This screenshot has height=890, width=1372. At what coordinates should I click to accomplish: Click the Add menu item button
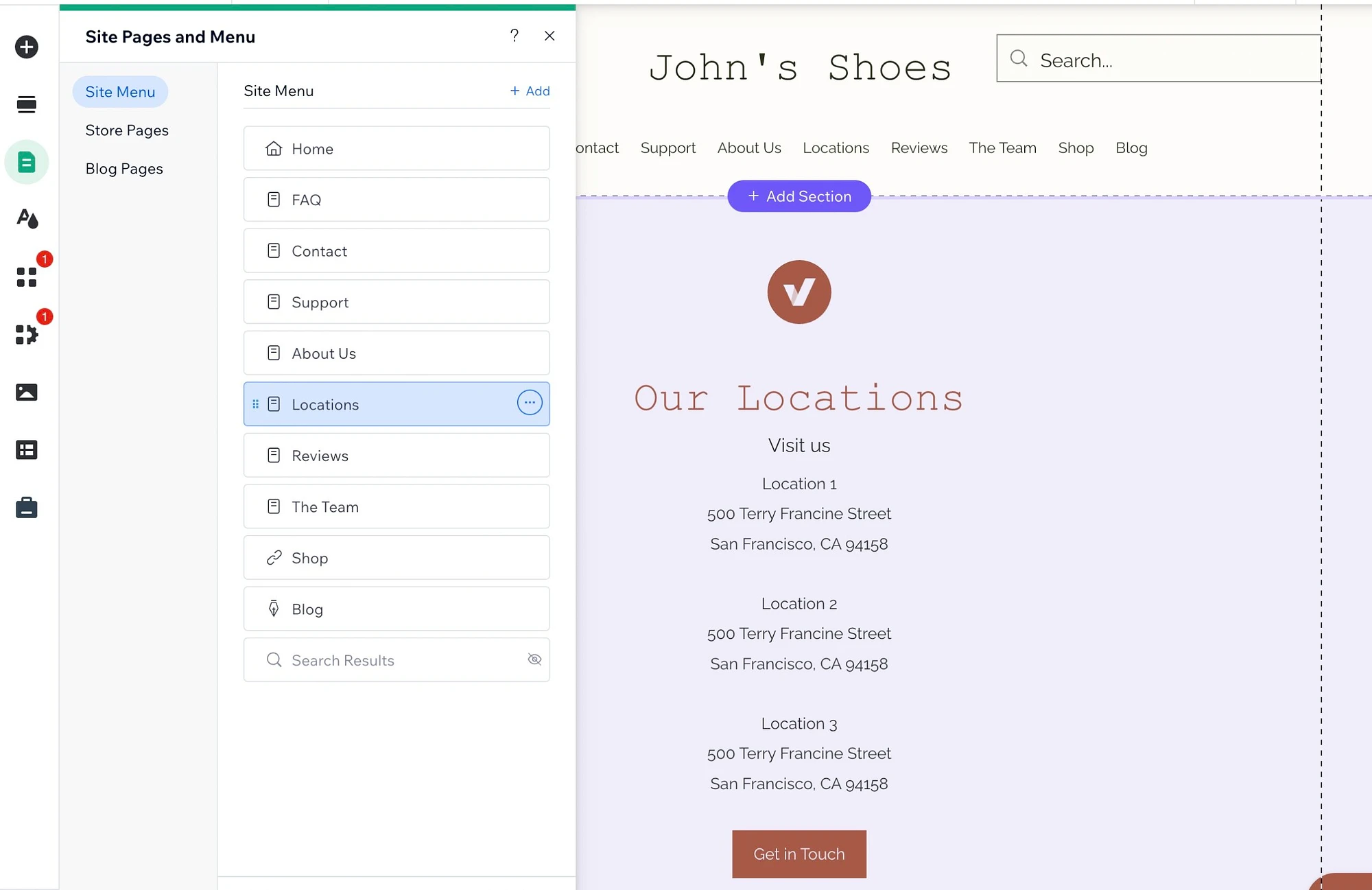pos(529,90)
